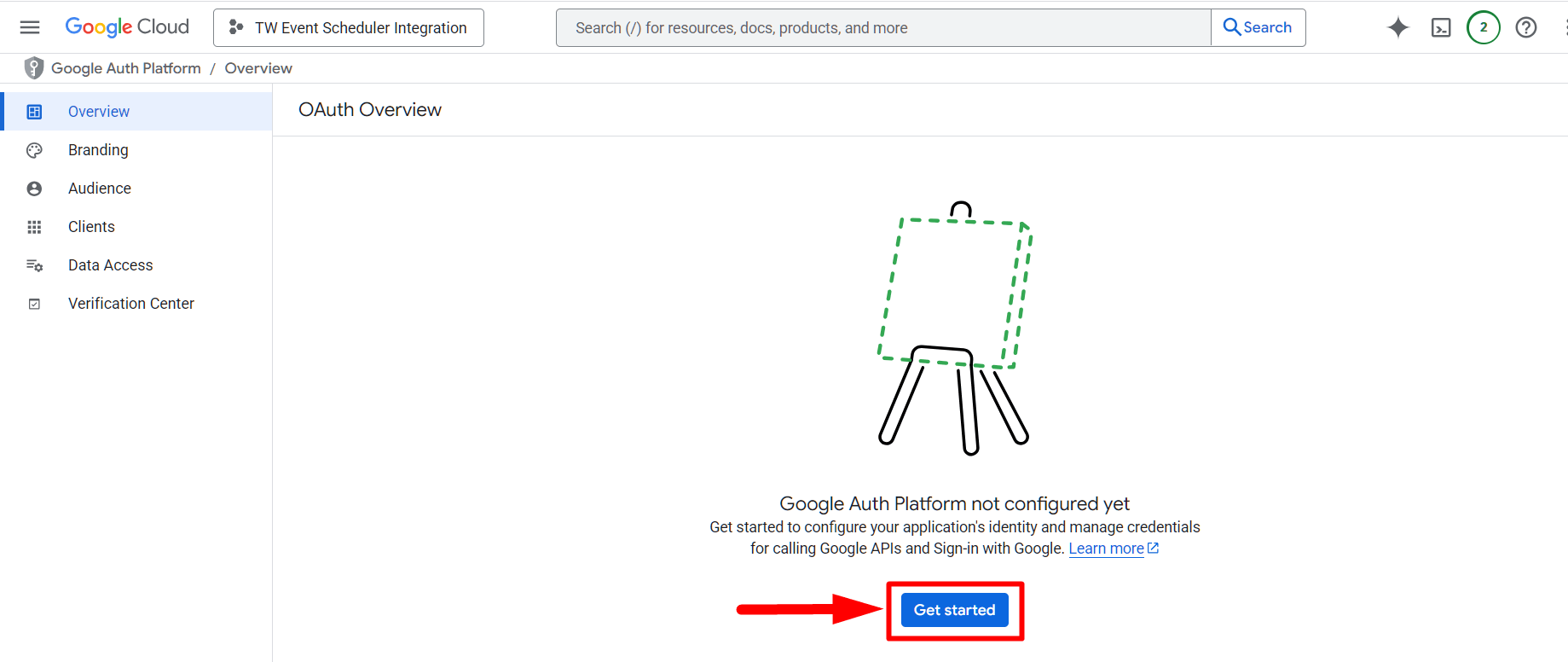Click the Search button
The height and width of the screenshot is (662, 1568).
click(1258, 27)
